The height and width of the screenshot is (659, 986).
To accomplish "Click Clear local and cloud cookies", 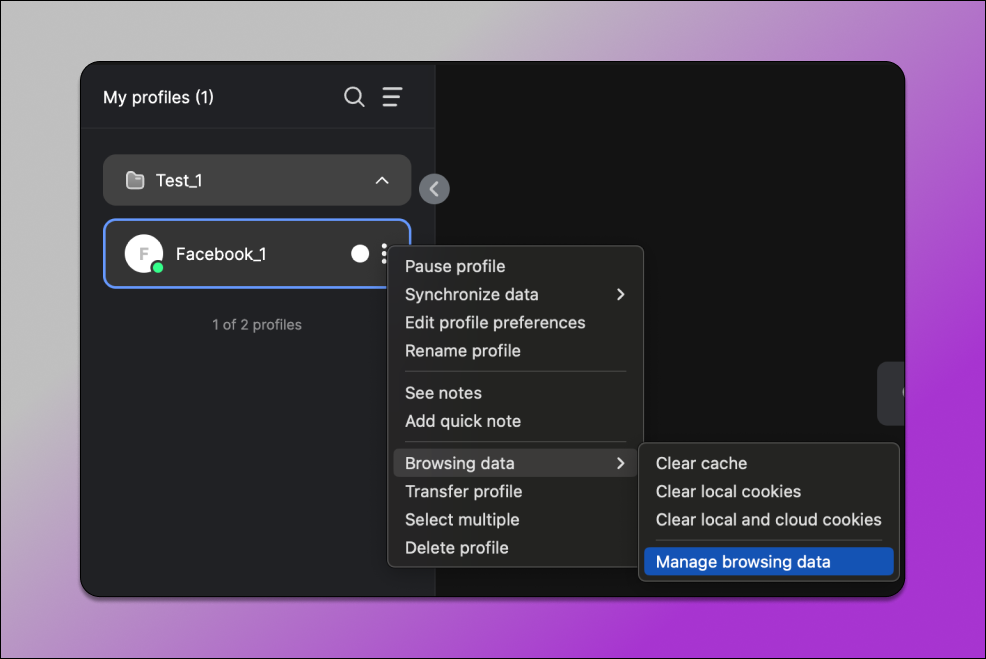I will (x=768, y=520).
